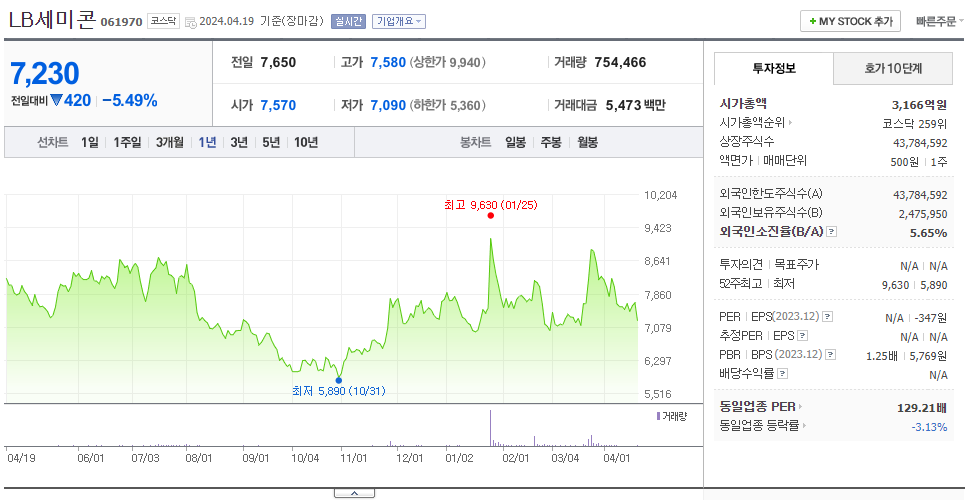Select the 3개월 line chart period
Viewport: 968px width, 500px height.
click(170, 143)
